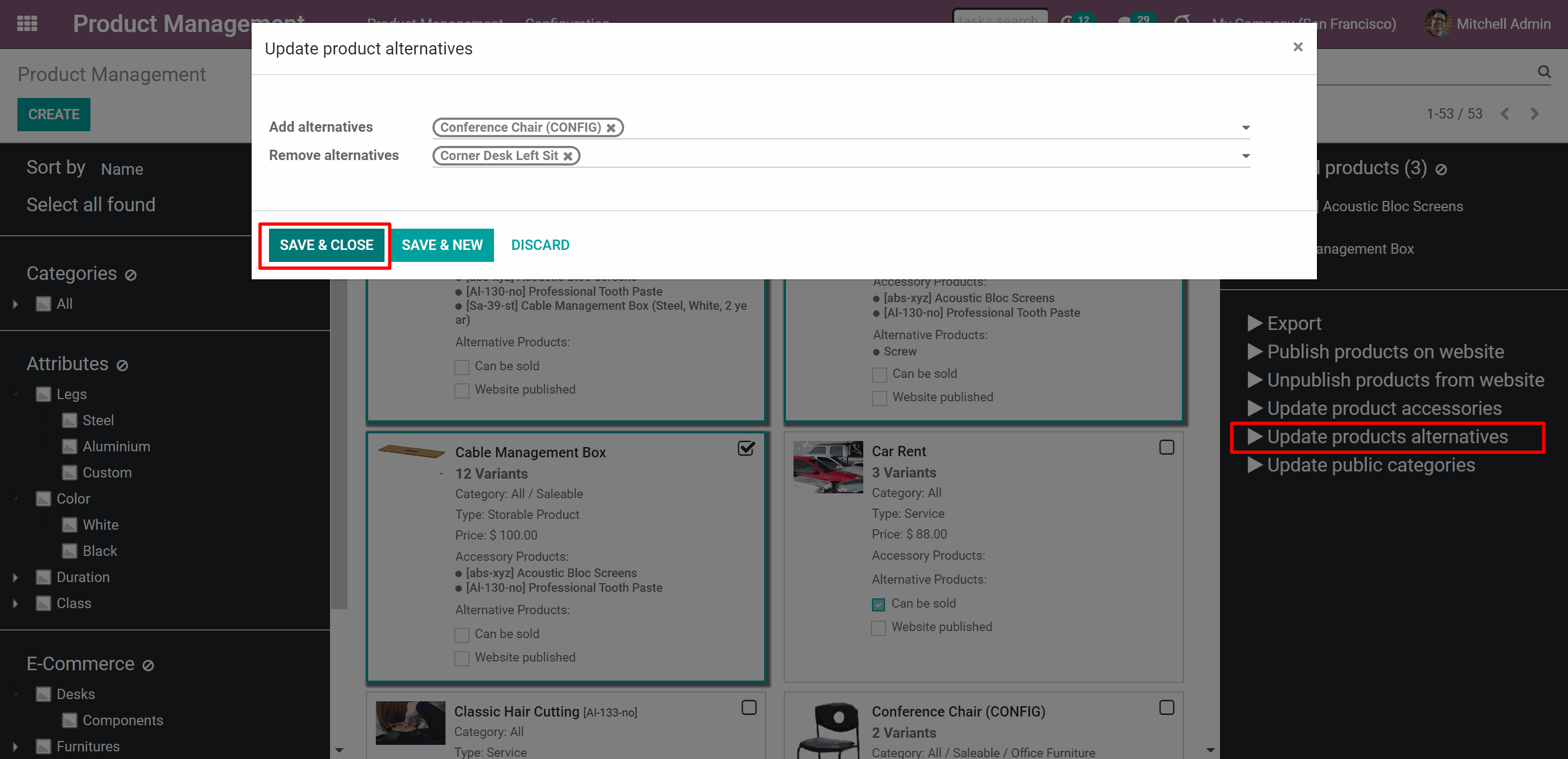Close the Update product alternatives dialog

point(1297,47)
